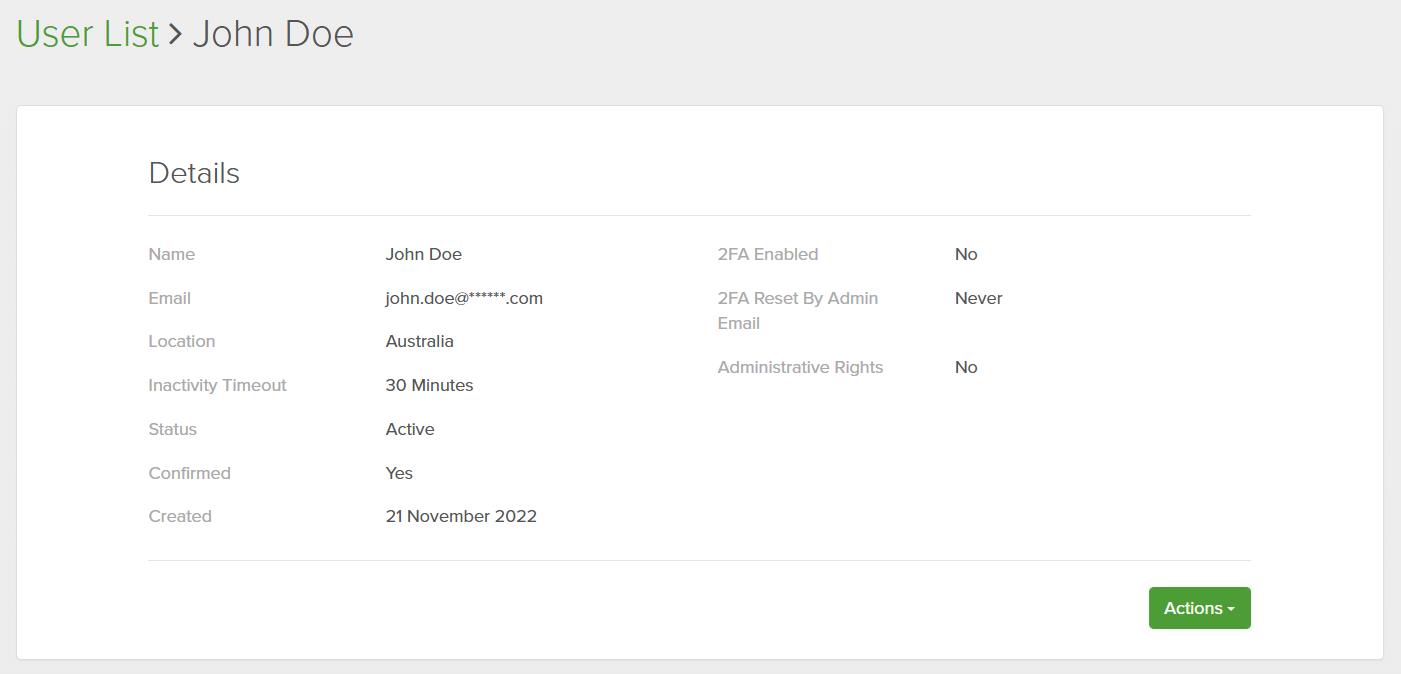Image resolution: width=1401 pixels, height=674 pixels.
Task: Click the breadcrumb chevron separator arrow
Action: click(x=176, y=34)
